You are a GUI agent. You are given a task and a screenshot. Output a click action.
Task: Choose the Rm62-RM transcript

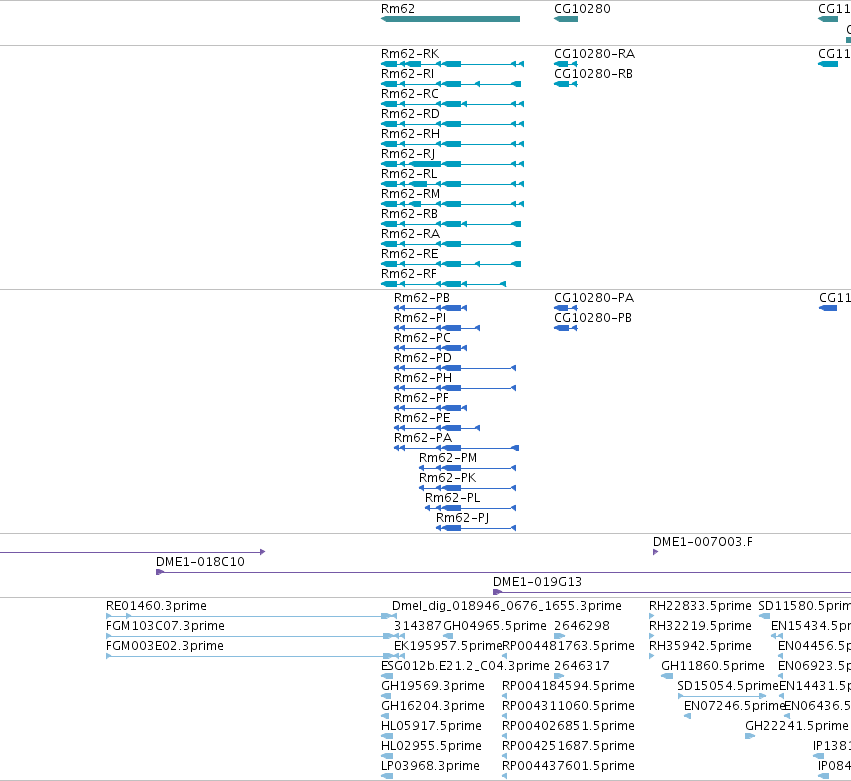click(x=453, y=204)
